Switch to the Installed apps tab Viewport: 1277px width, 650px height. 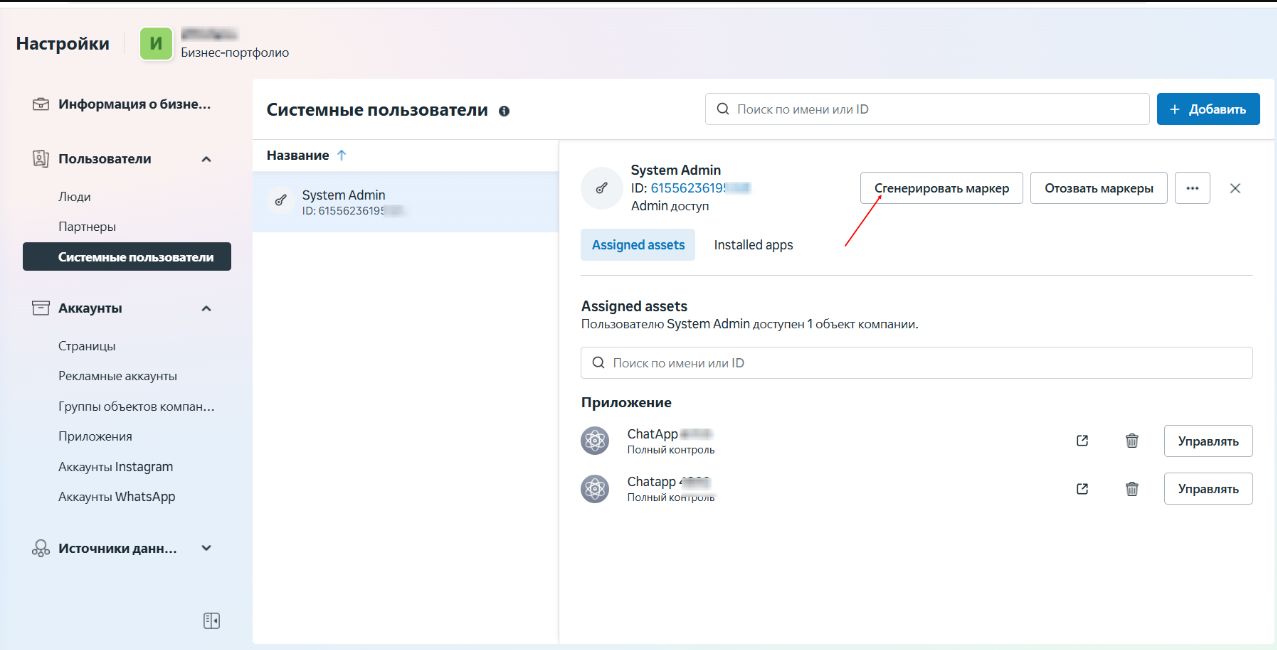[x=753, y=245]
